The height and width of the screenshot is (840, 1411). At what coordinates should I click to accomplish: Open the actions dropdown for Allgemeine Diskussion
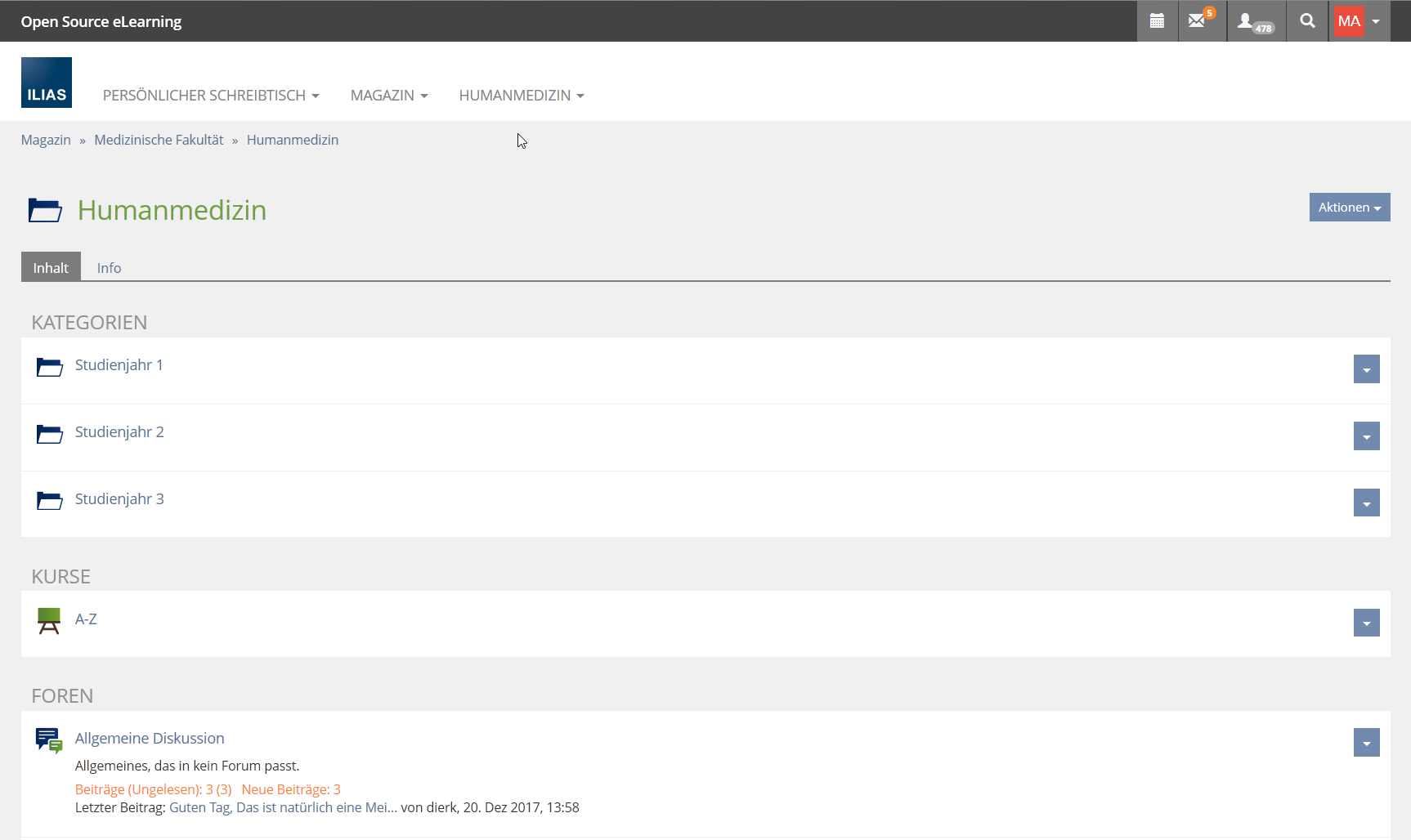pos(1366,743)
